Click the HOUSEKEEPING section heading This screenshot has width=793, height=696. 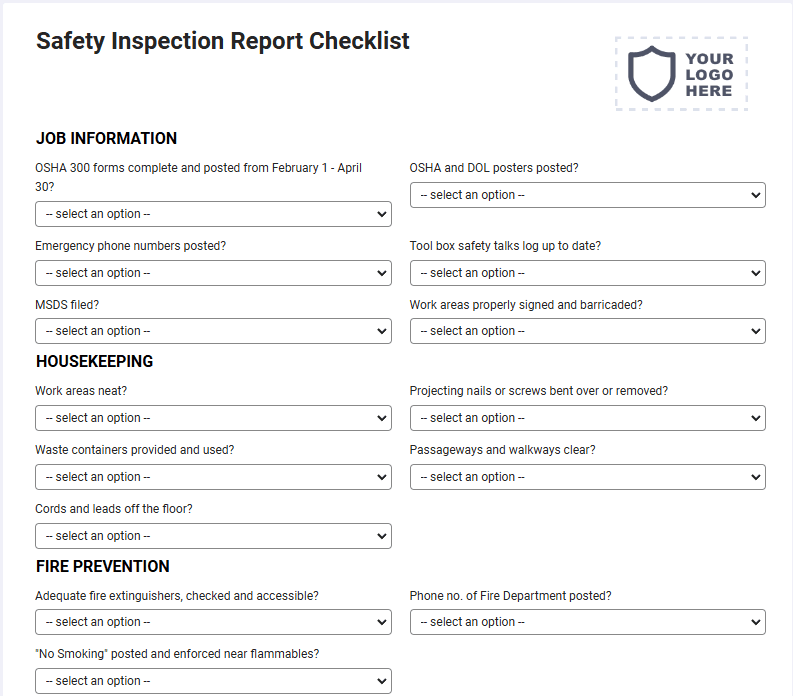(95, 361)
